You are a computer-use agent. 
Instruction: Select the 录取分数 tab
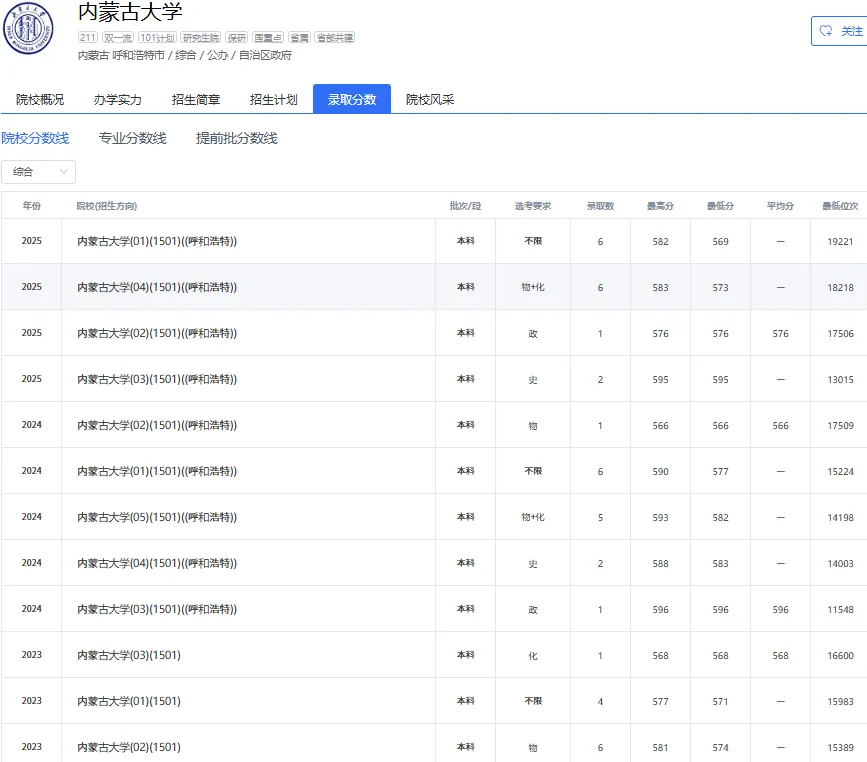(352, 99)
